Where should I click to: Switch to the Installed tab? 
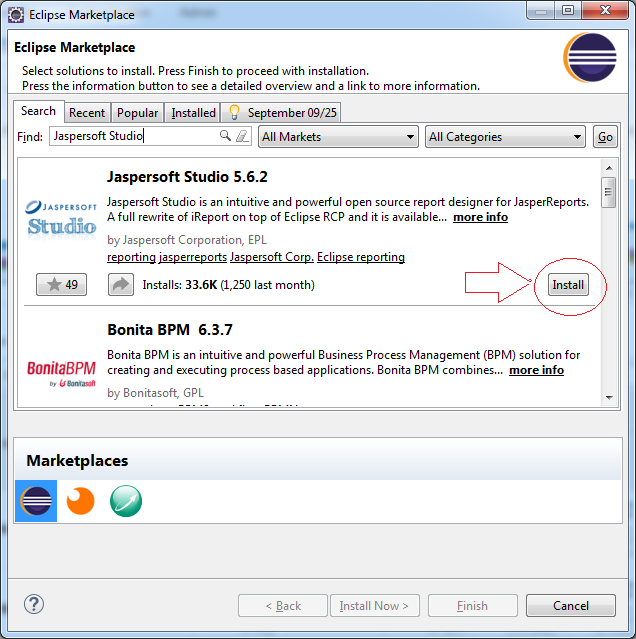tap(193, 112)
